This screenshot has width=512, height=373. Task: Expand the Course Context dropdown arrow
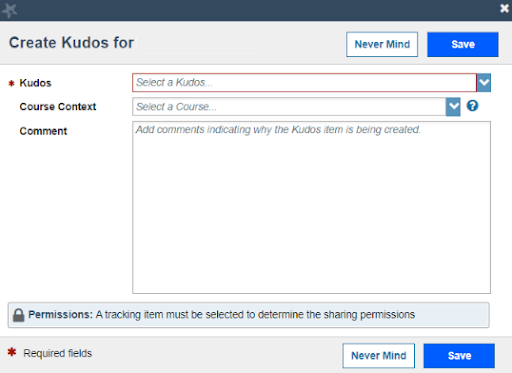[453, 107]
